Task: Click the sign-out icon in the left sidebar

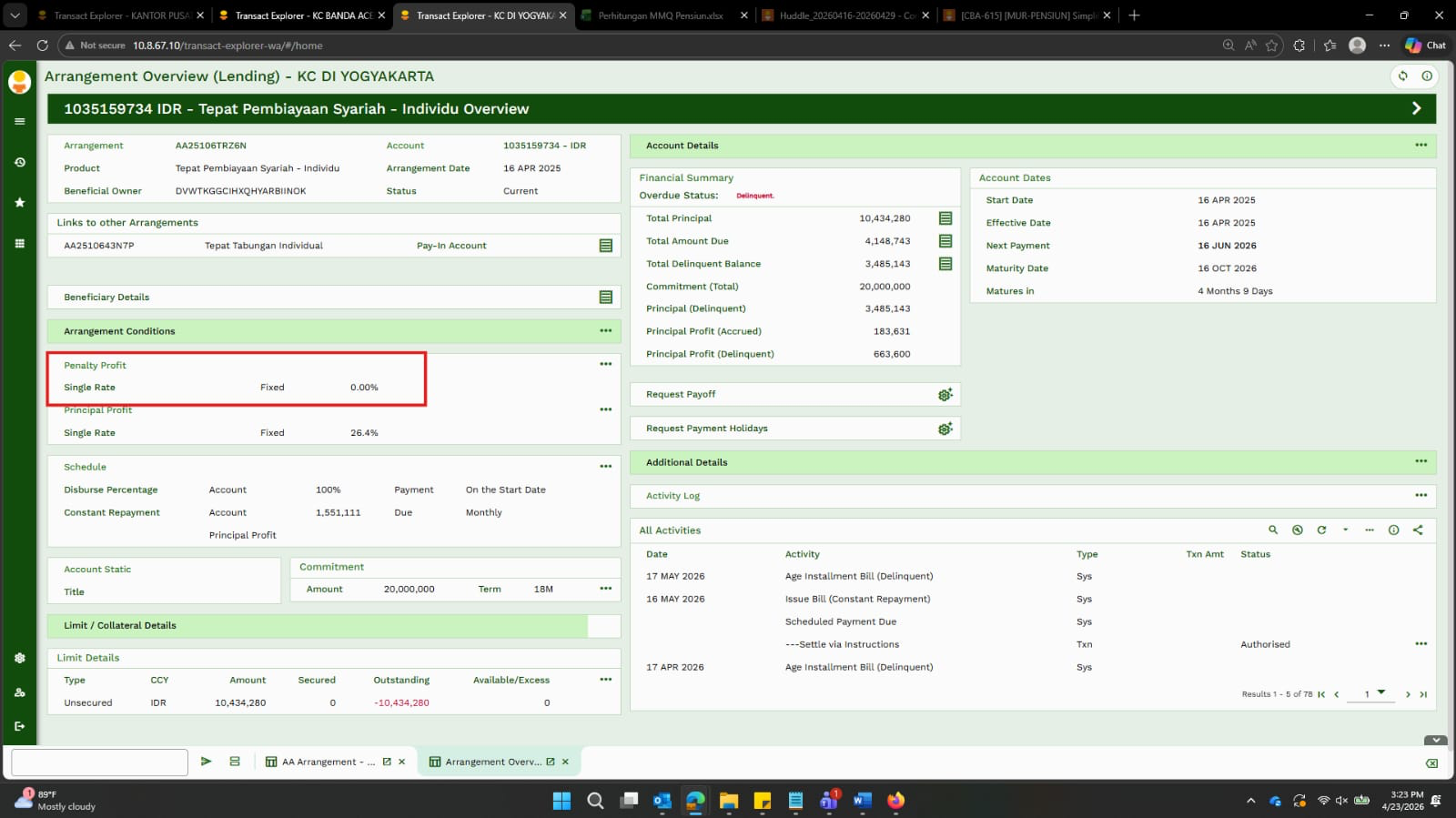Action: point(19,726)
